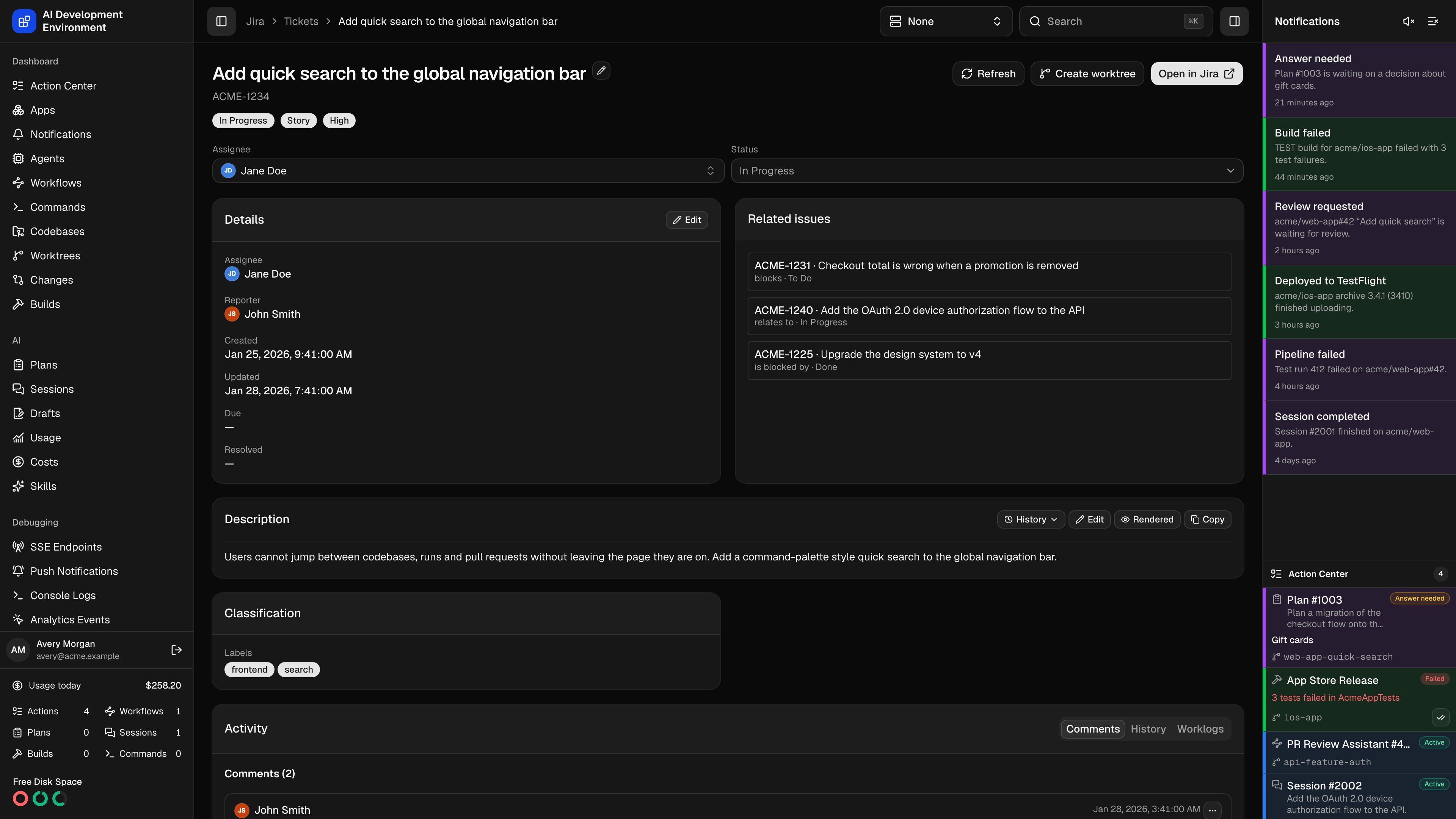Click Edit in Description card
The image size is (1456, 819).
(1089, 519)
